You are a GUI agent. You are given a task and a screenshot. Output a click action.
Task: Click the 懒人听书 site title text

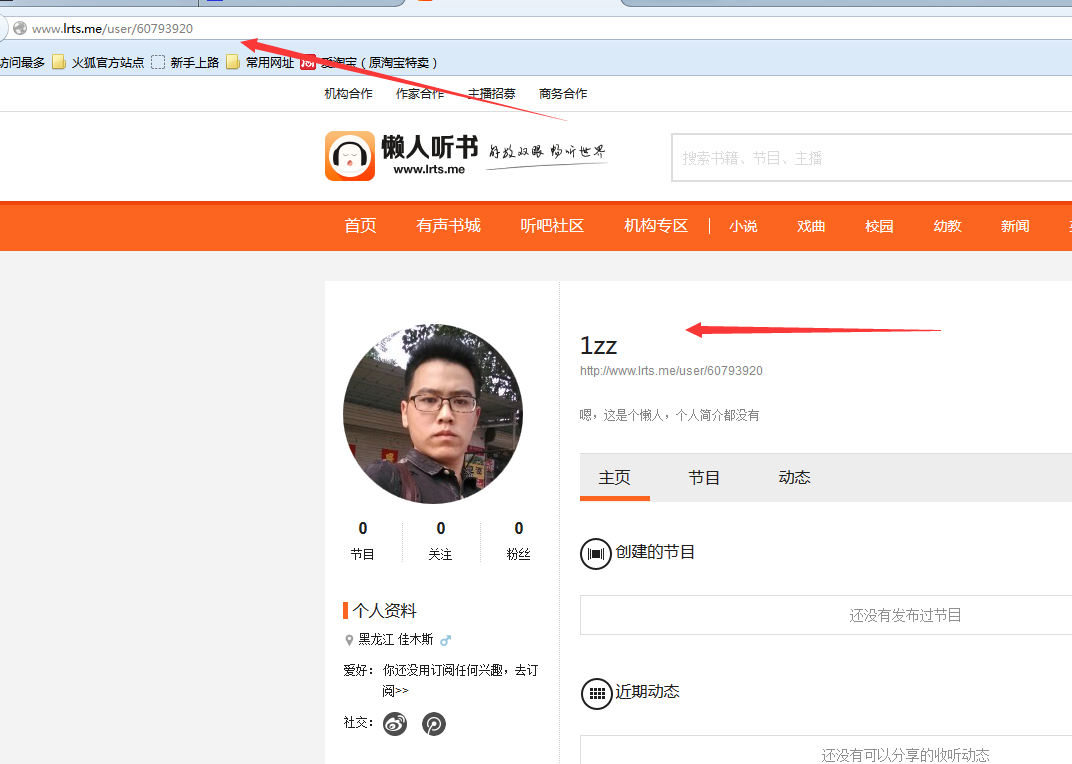pos(429,147)
